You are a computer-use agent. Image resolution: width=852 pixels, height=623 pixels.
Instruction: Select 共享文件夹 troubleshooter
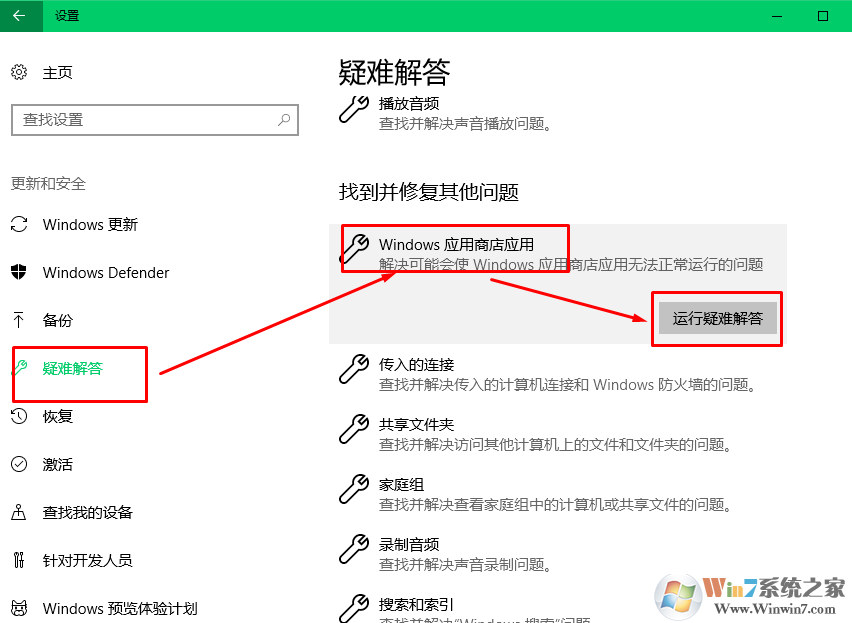[x=416, y=425]
